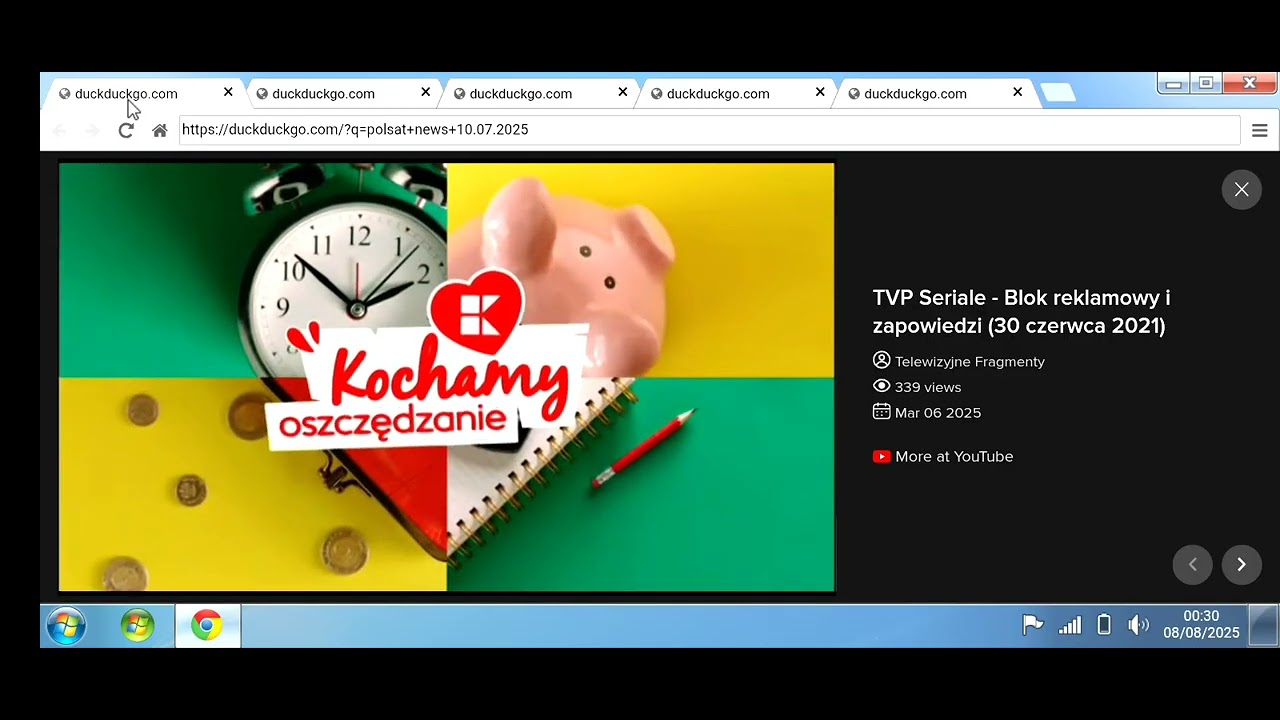Close the fifth duckduckgo.com tab

(1017, 92)
